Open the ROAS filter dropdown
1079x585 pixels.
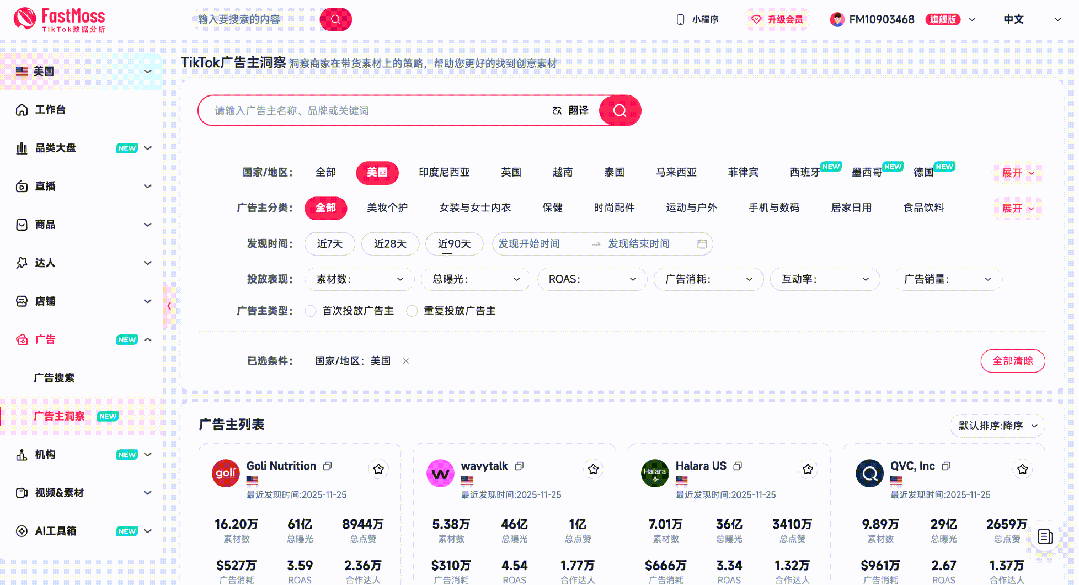[591, 279]
